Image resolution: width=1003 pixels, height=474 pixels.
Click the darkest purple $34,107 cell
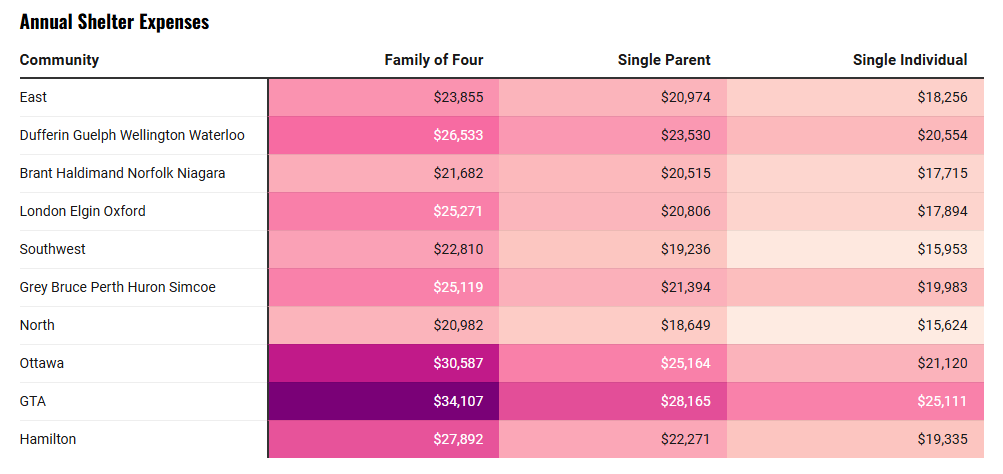[x=383, y=402]
